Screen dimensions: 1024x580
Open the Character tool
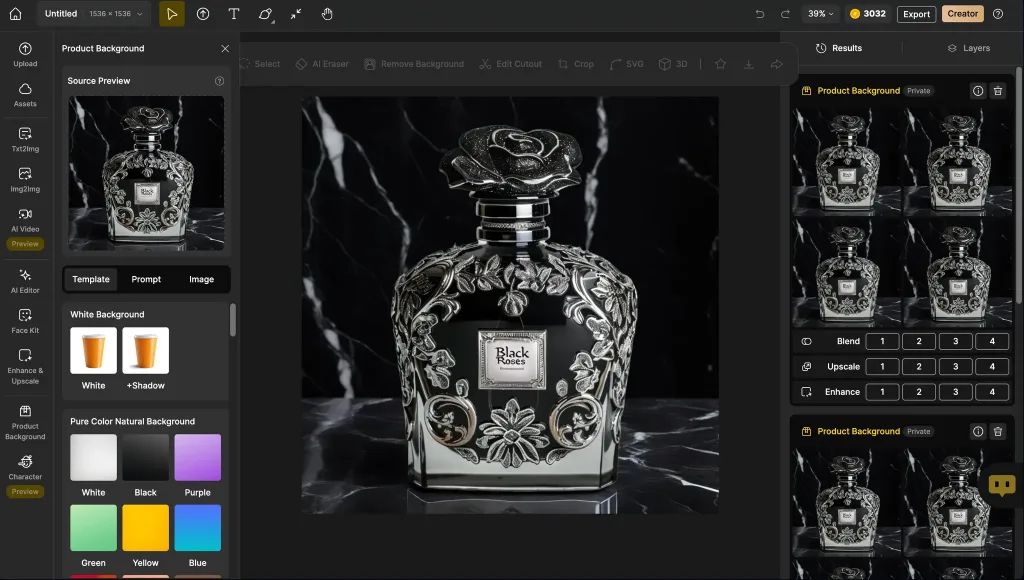(25, 468)
